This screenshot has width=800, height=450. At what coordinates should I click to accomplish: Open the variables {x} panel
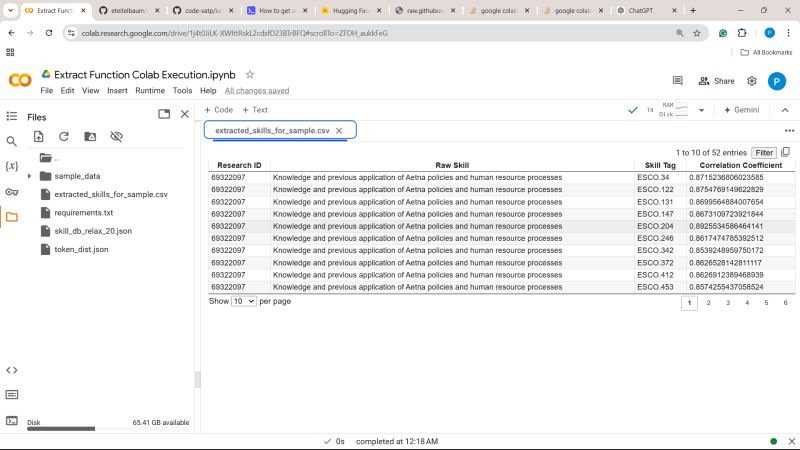[12, 166]
